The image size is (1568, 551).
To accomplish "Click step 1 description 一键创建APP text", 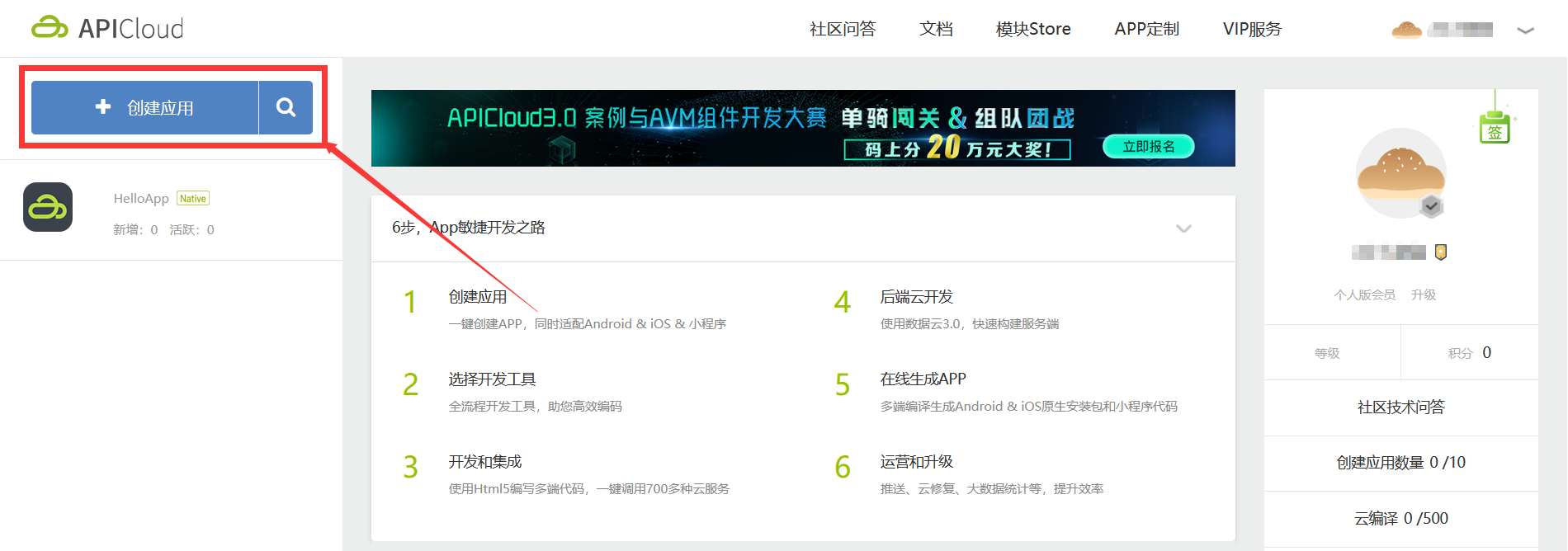I will click(588, 324).
